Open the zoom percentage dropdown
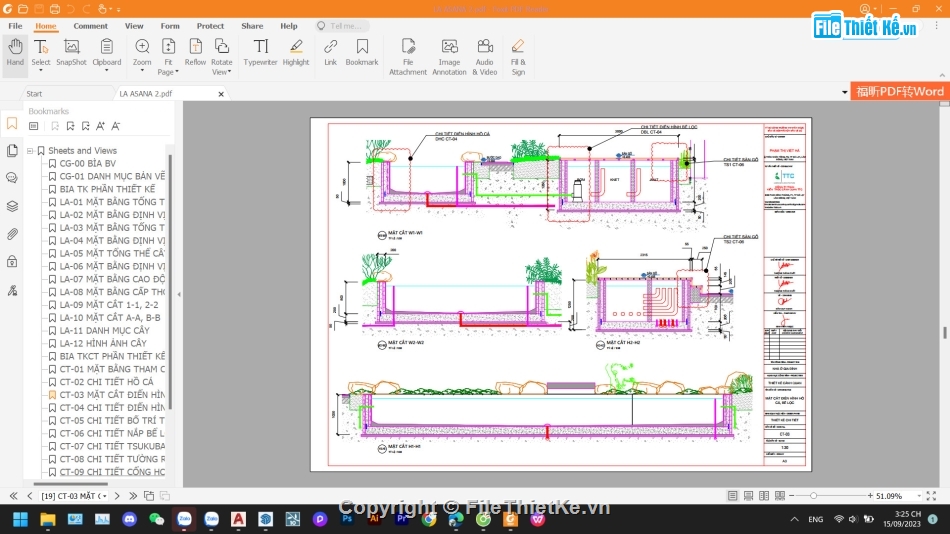The image size is (950, 534). [919, 496]
